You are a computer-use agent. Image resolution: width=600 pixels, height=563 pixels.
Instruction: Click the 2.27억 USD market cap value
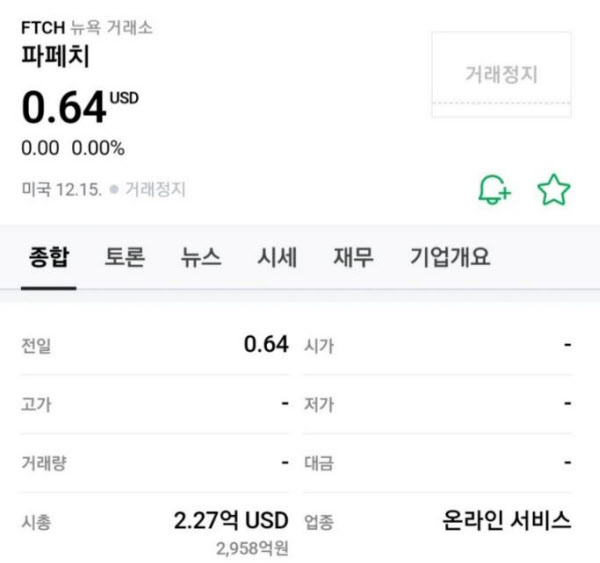pos(230,520)
